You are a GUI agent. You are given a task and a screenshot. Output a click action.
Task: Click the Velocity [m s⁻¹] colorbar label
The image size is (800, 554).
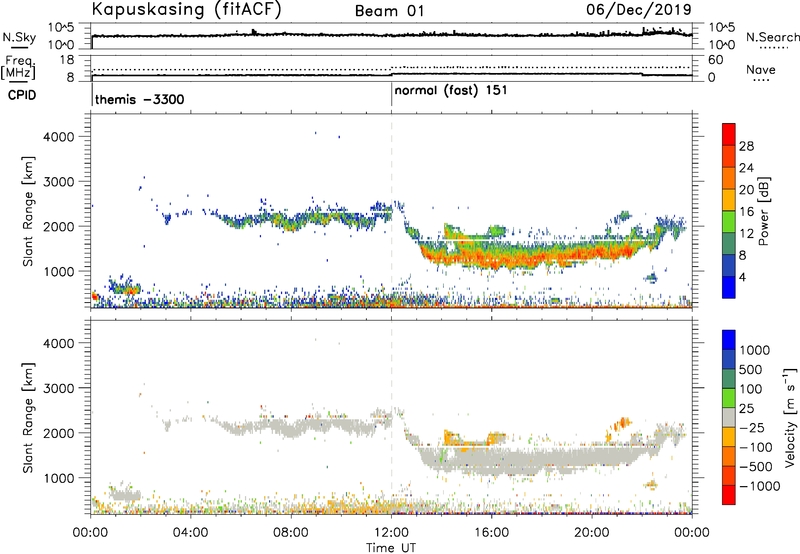(x=790, y=417)
